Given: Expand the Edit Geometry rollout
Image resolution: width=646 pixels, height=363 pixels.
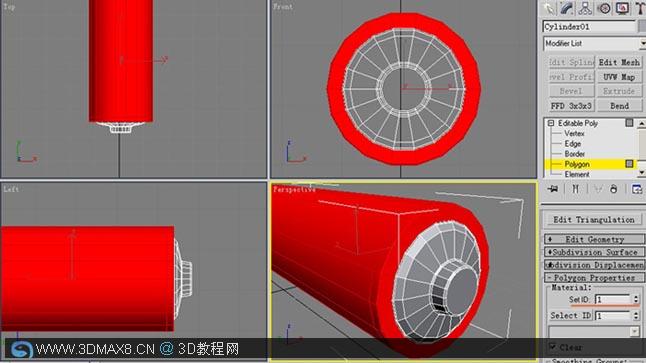Looking at the screenshot, I should (x=594, y=239).
